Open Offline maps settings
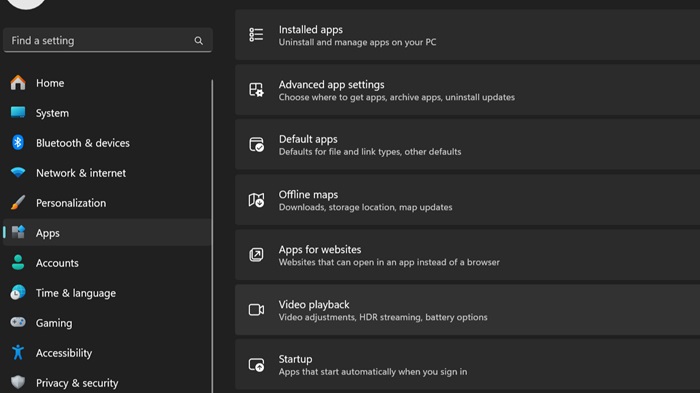 tap(467, 200)
